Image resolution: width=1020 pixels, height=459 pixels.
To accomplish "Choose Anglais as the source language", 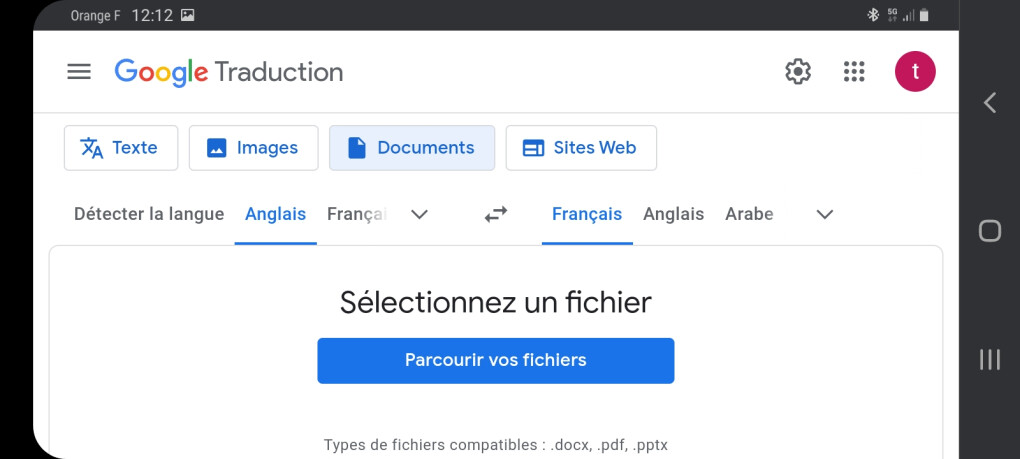I will click(275, 214).
